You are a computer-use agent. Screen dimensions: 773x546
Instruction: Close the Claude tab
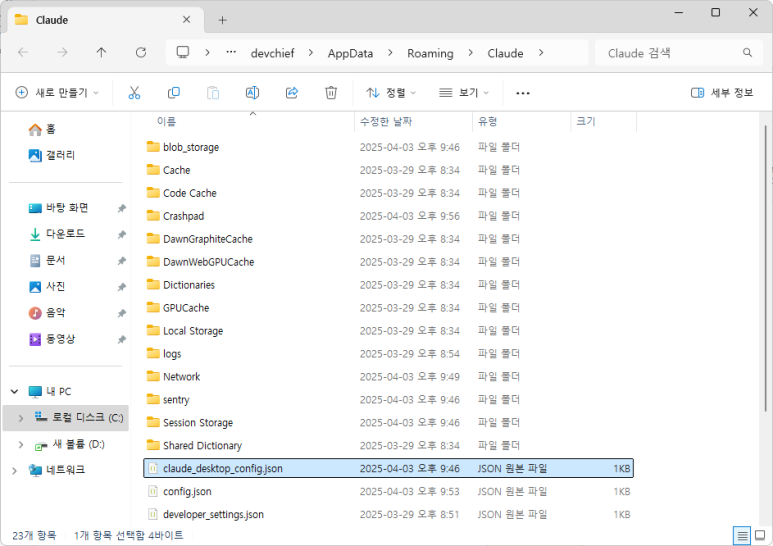[x=186, y=20]
